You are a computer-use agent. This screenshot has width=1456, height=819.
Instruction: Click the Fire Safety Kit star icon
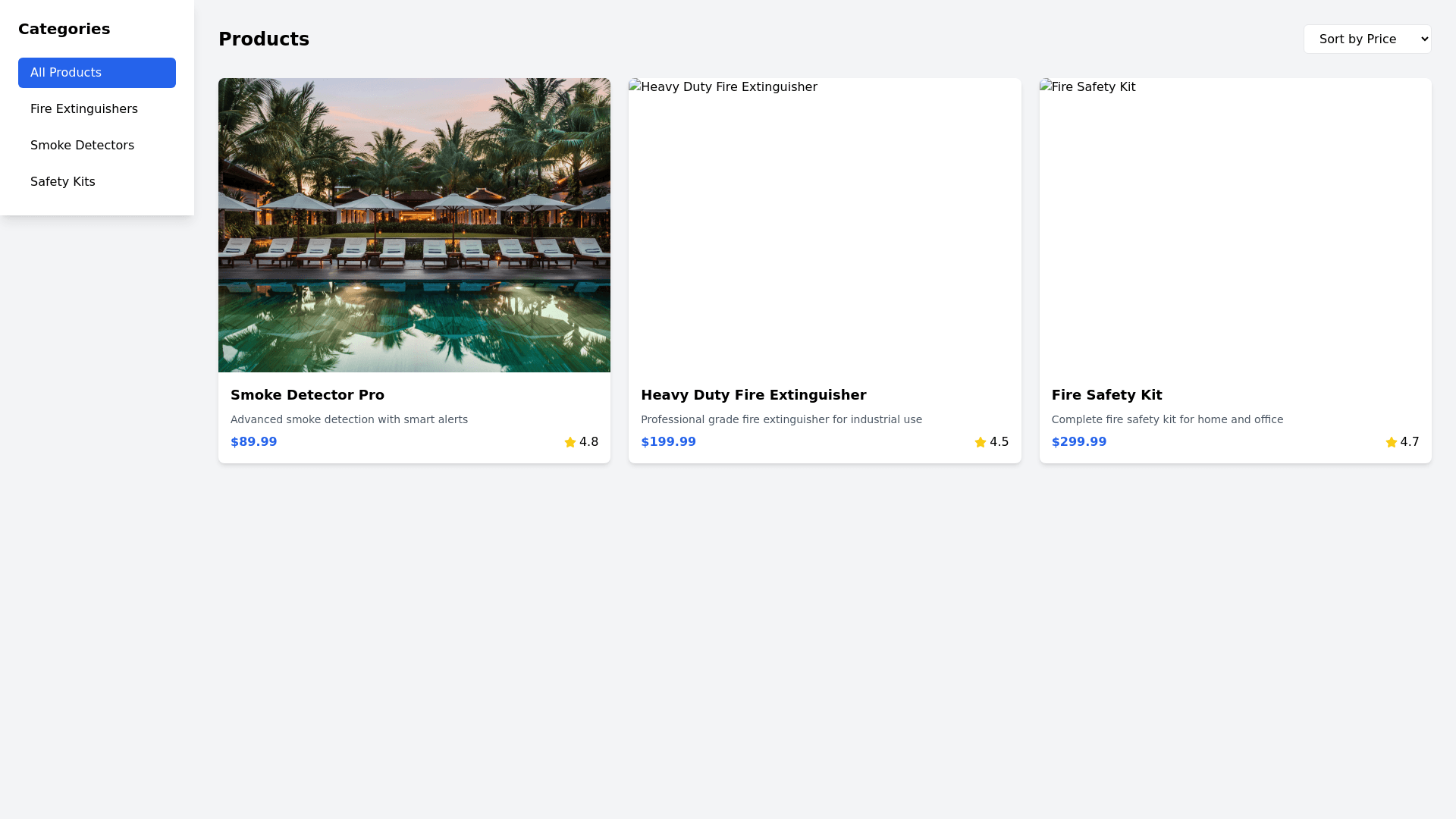coord(1392,442)
